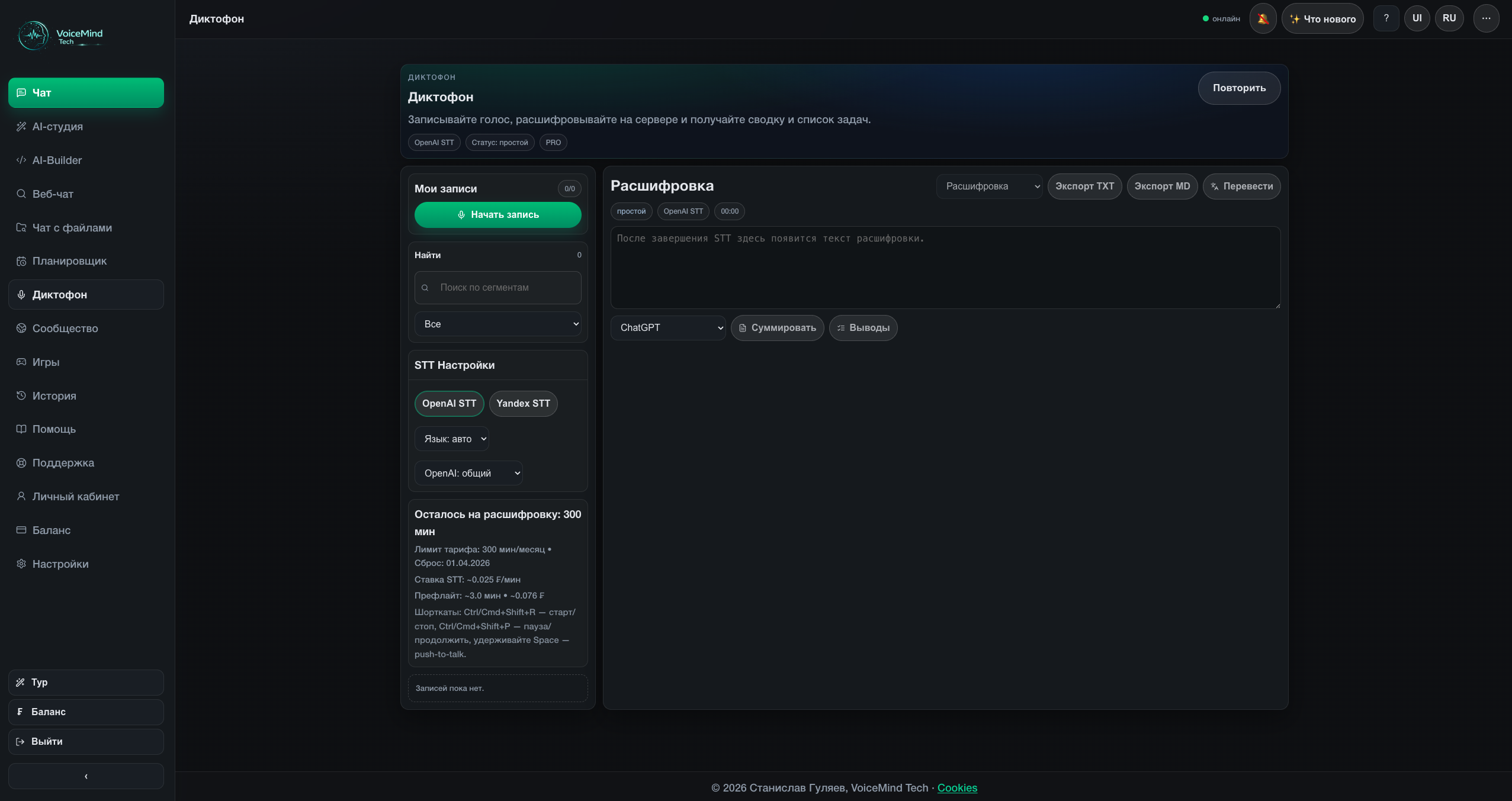This screenshot has width=1512, height=801.
Task: Toggle the RU language switcher
Action: [x=1449, y=18]
